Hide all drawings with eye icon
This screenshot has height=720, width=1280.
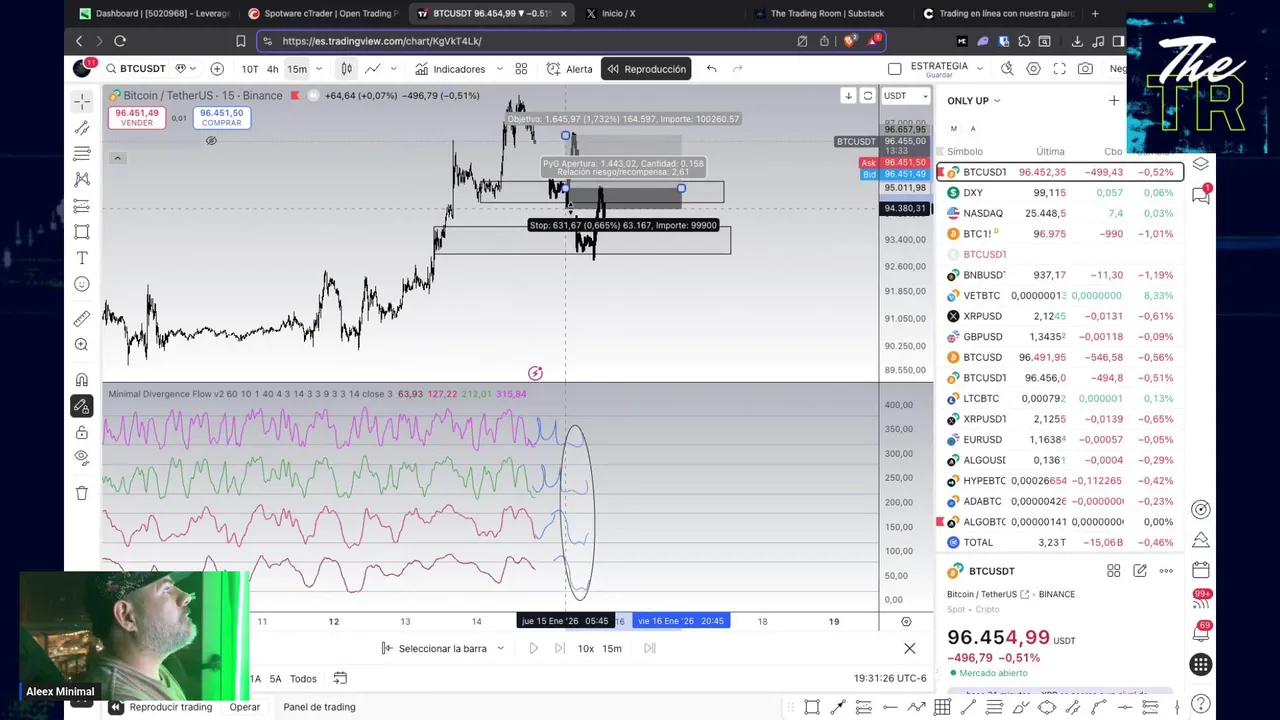(82, 458)
